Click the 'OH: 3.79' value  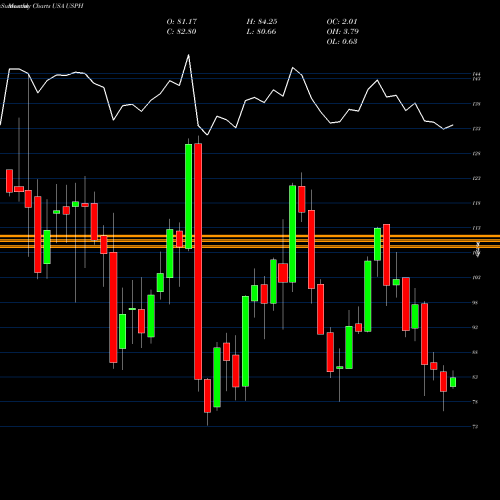click(342, 32)
